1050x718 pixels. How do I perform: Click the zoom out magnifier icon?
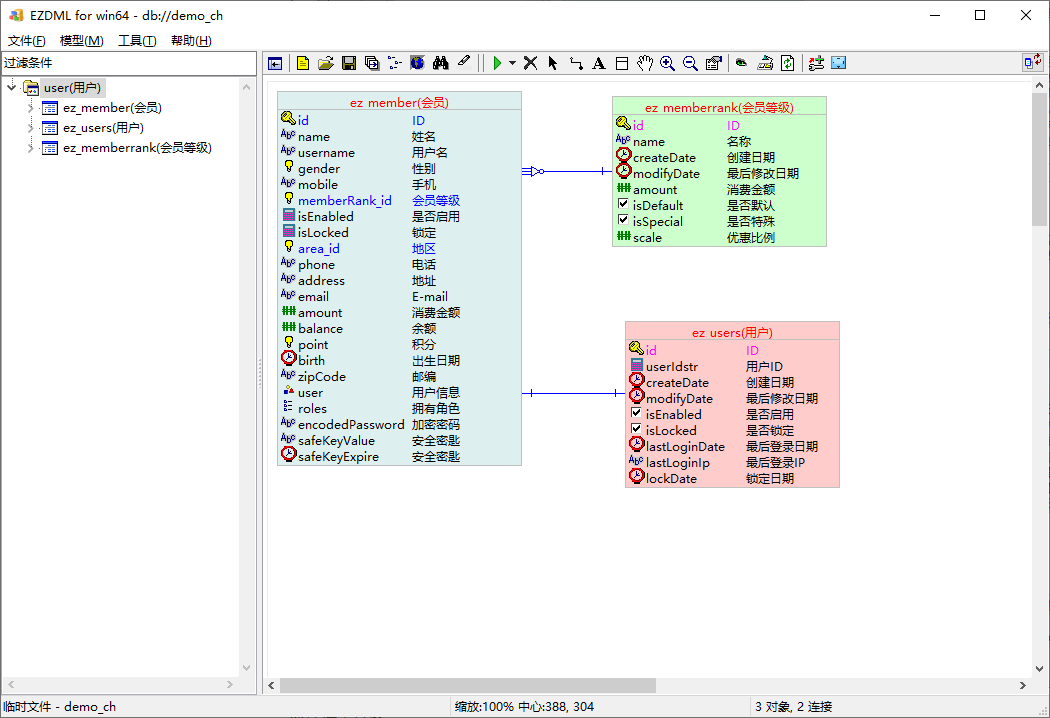690,63
